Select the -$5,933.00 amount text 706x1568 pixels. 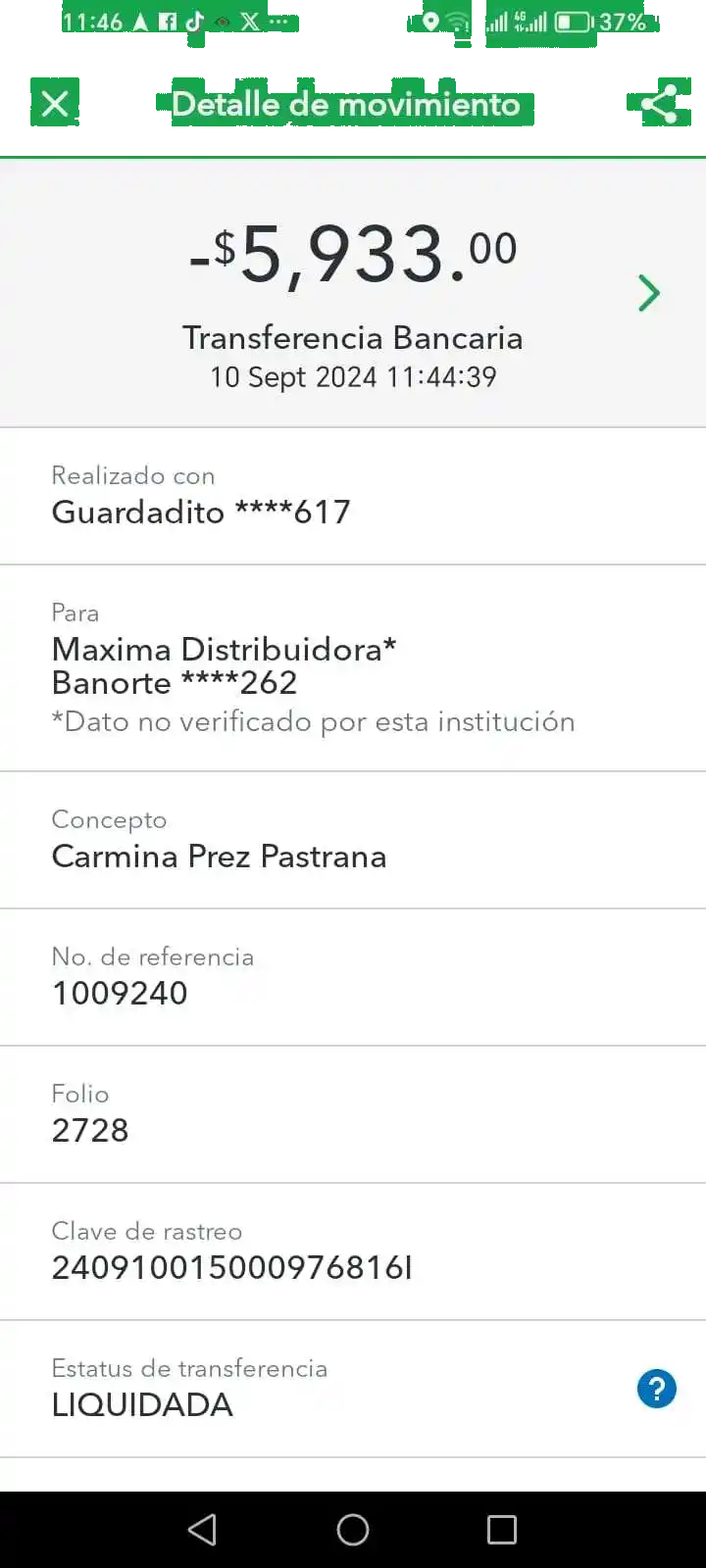coord(353,255)
